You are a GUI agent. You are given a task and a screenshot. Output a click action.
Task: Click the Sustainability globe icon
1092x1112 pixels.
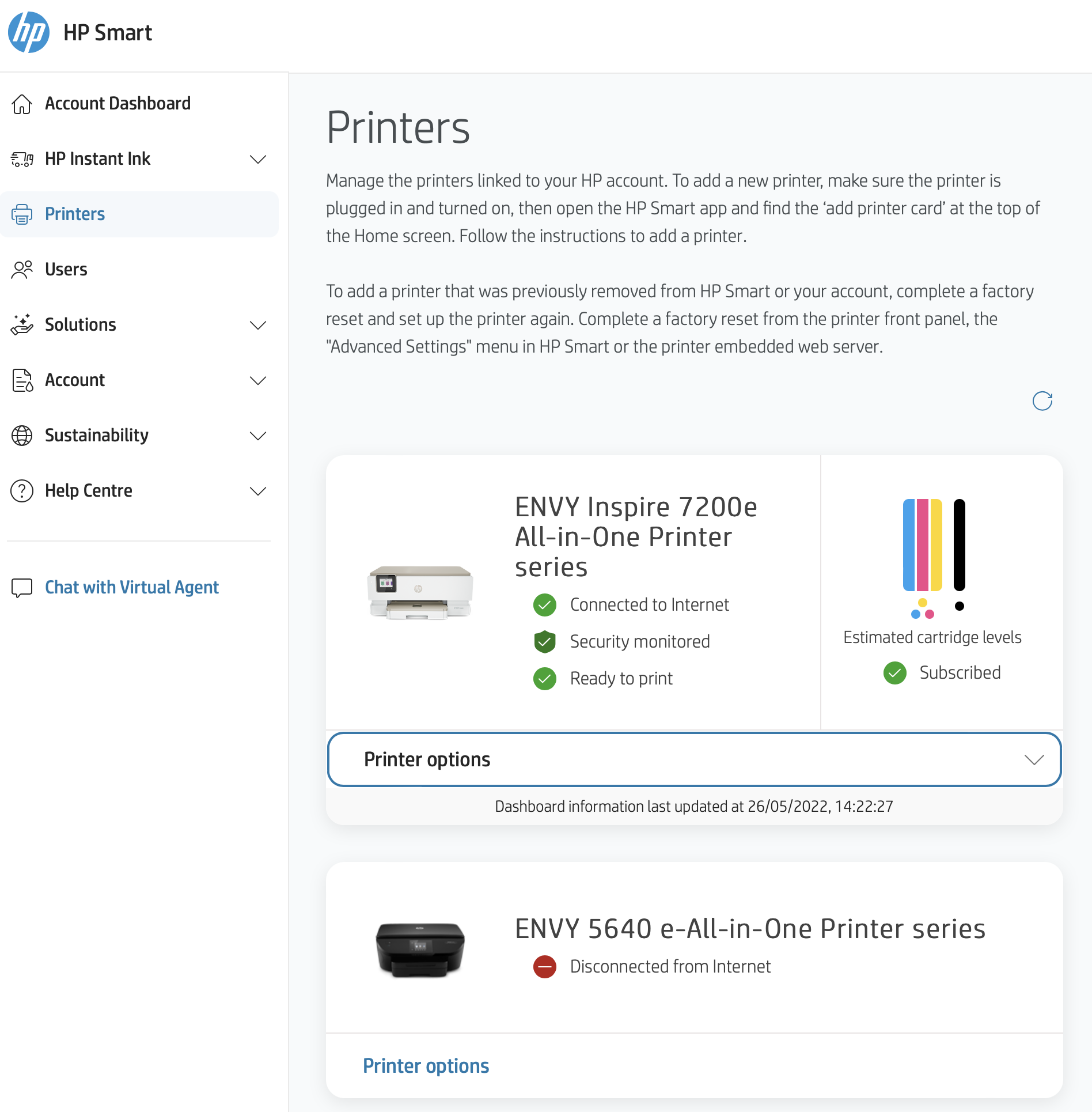tap(22, 436)
